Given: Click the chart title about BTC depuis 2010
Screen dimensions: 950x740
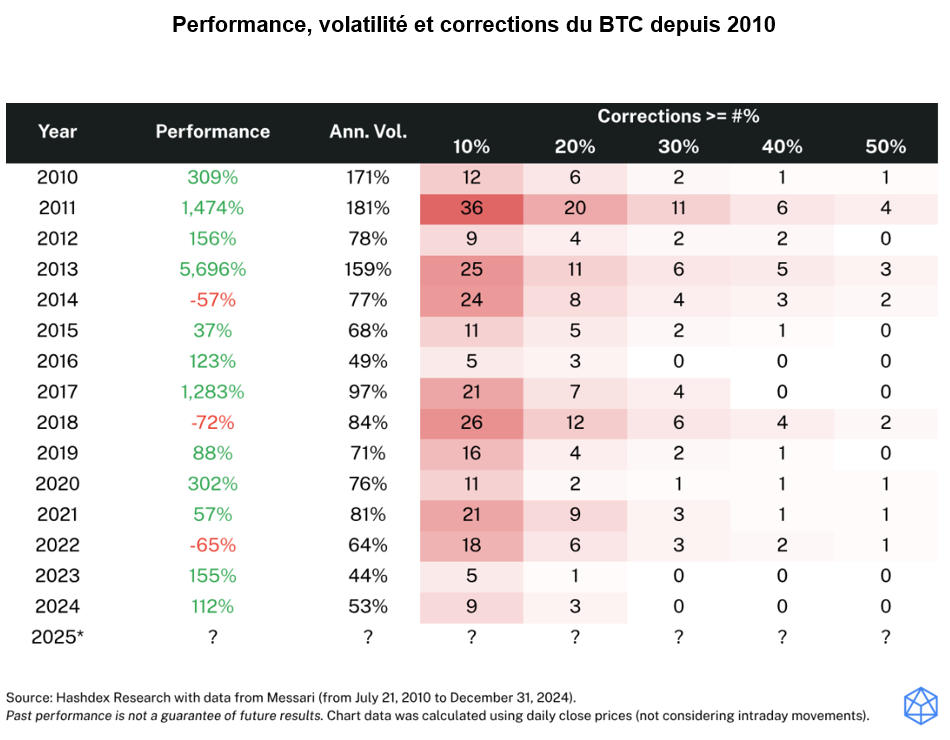Looking at the screenshot, I should 474,25.
